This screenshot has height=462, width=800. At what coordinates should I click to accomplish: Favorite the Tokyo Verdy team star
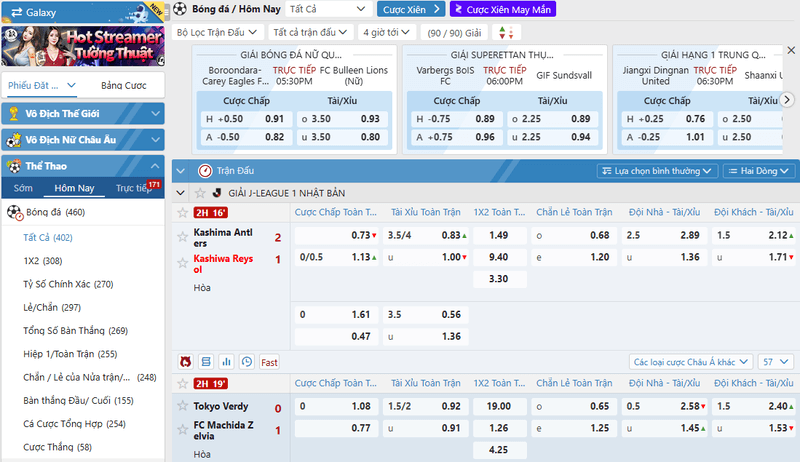182,406
